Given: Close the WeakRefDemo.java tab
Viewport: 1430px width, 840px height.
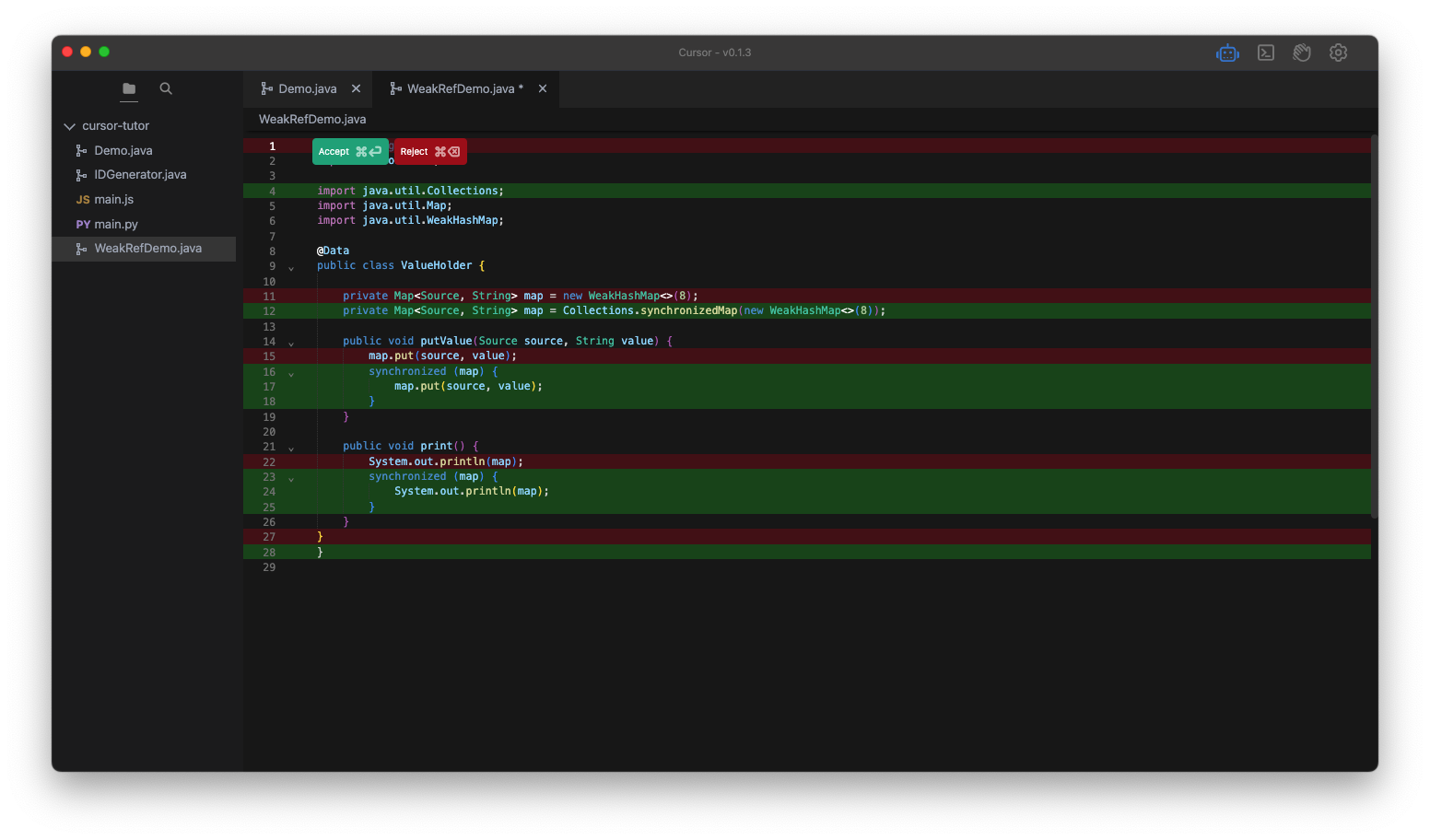Looking at the screenshot, I should [543, 89].
